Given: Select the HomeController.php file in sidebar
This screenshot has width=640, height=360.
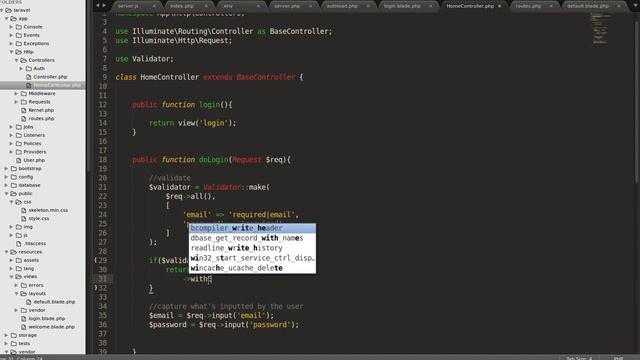Looking at the screenshot, I should coord(57,85).
